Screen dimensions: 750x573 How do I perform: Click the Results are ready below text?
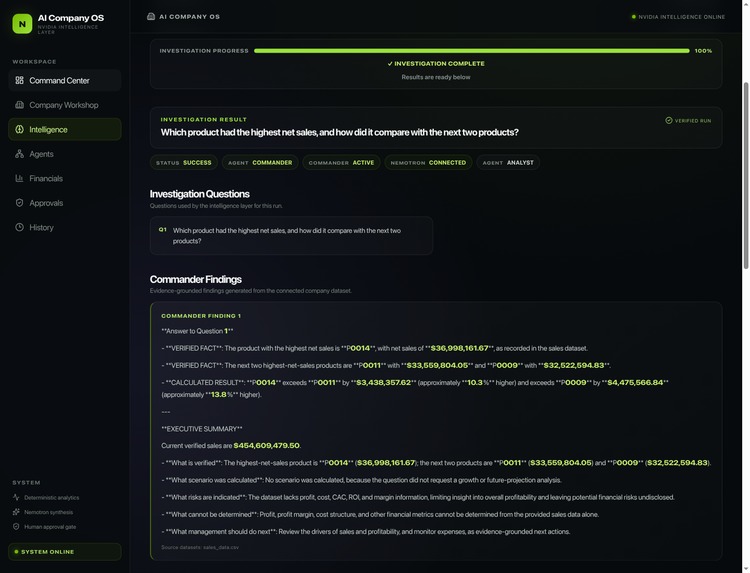[436, 77]
